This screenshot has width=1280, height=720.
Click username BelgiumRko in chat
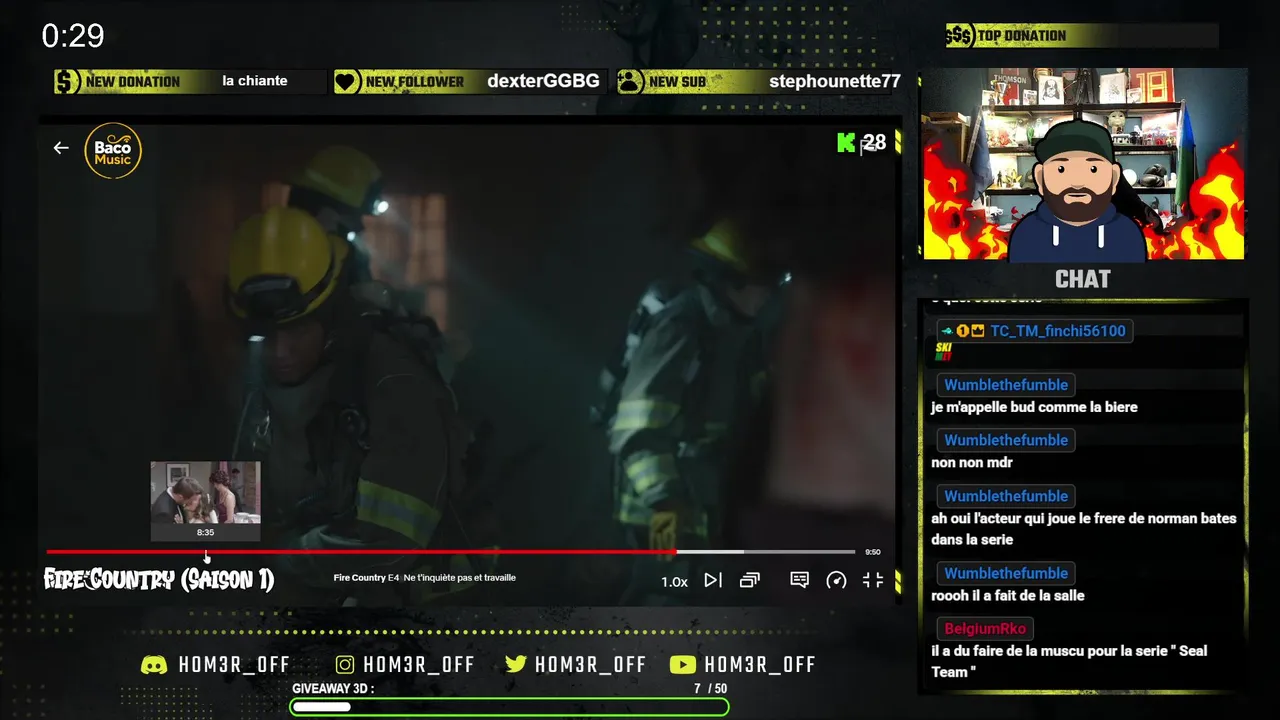click(985, 629)
